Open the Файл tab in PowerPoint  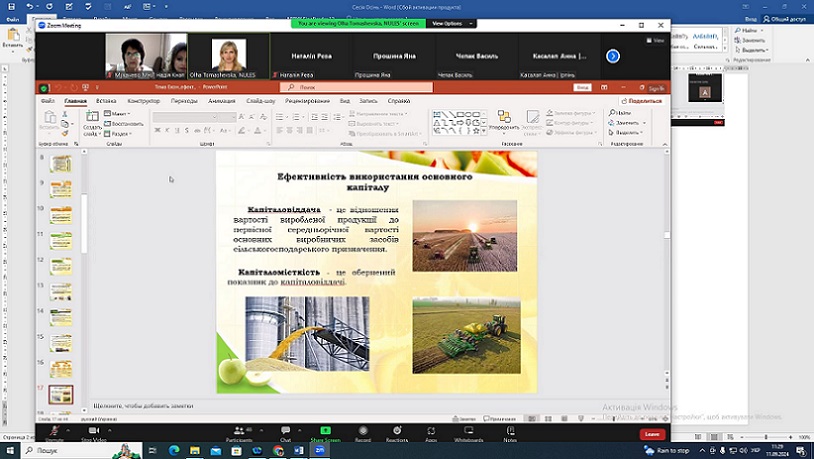click(48, 101)
